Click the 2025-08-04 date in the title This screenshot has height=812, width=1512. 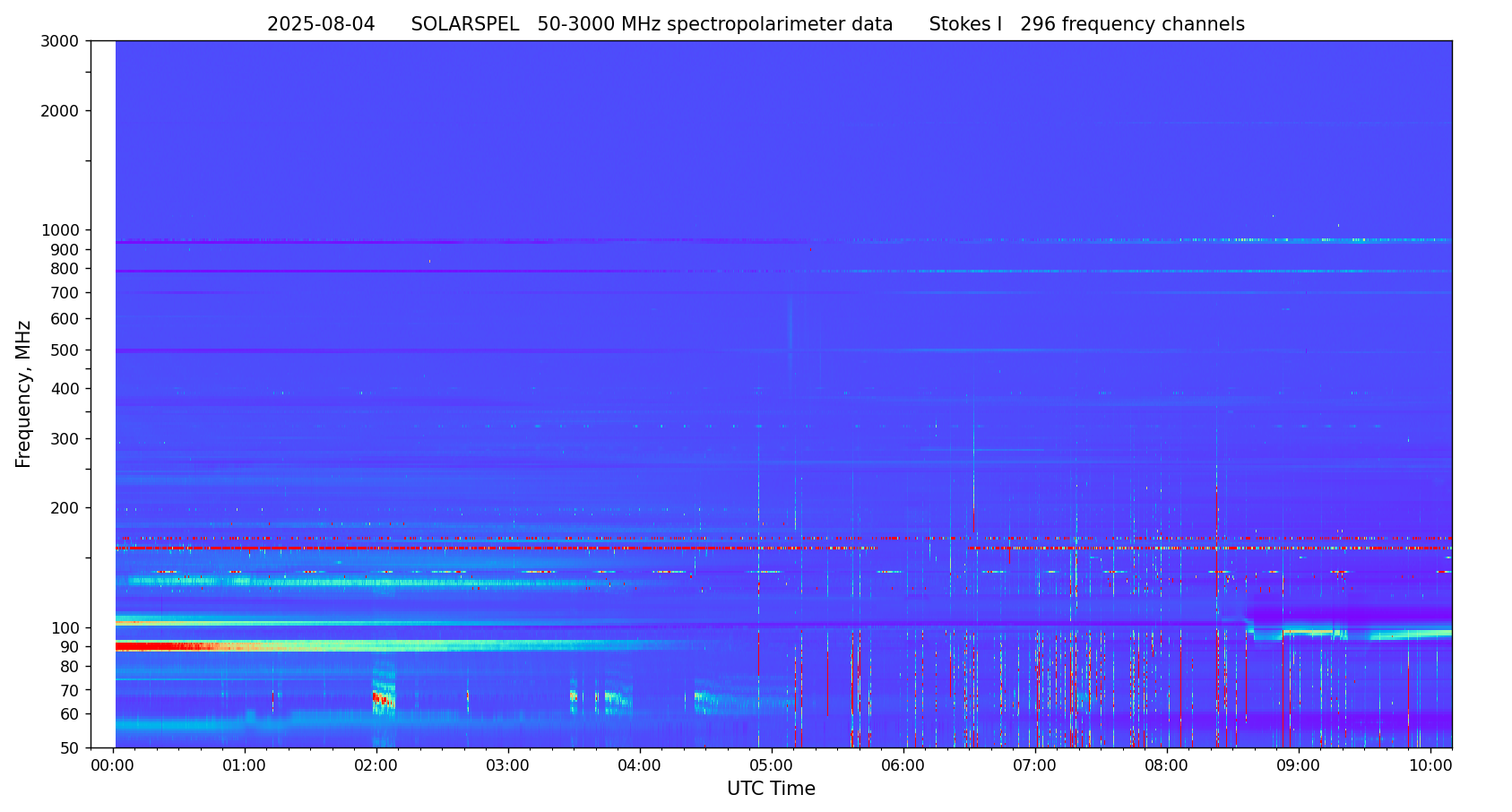click(321, 25)
